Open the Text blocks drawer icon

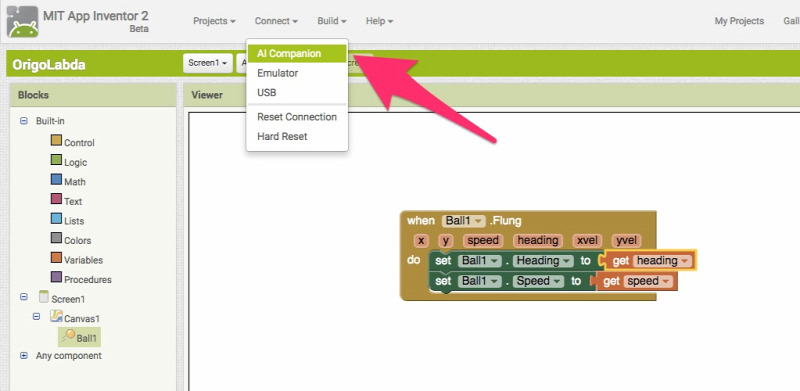[56, 199]
